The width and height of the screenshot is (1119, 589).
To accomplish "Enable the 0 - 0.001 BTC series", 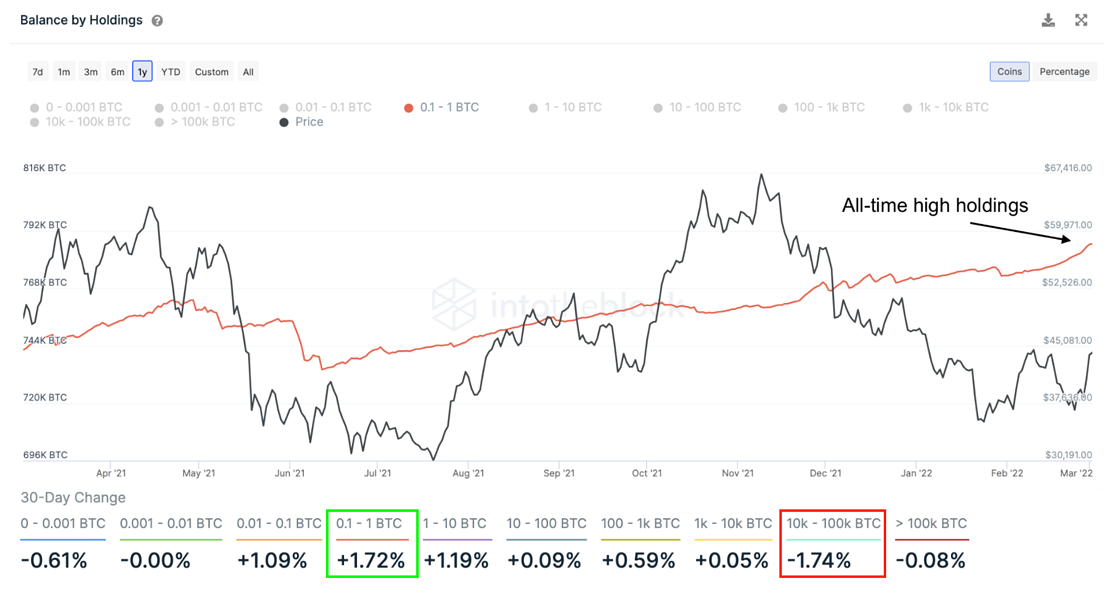I will (x=76, y=108).
